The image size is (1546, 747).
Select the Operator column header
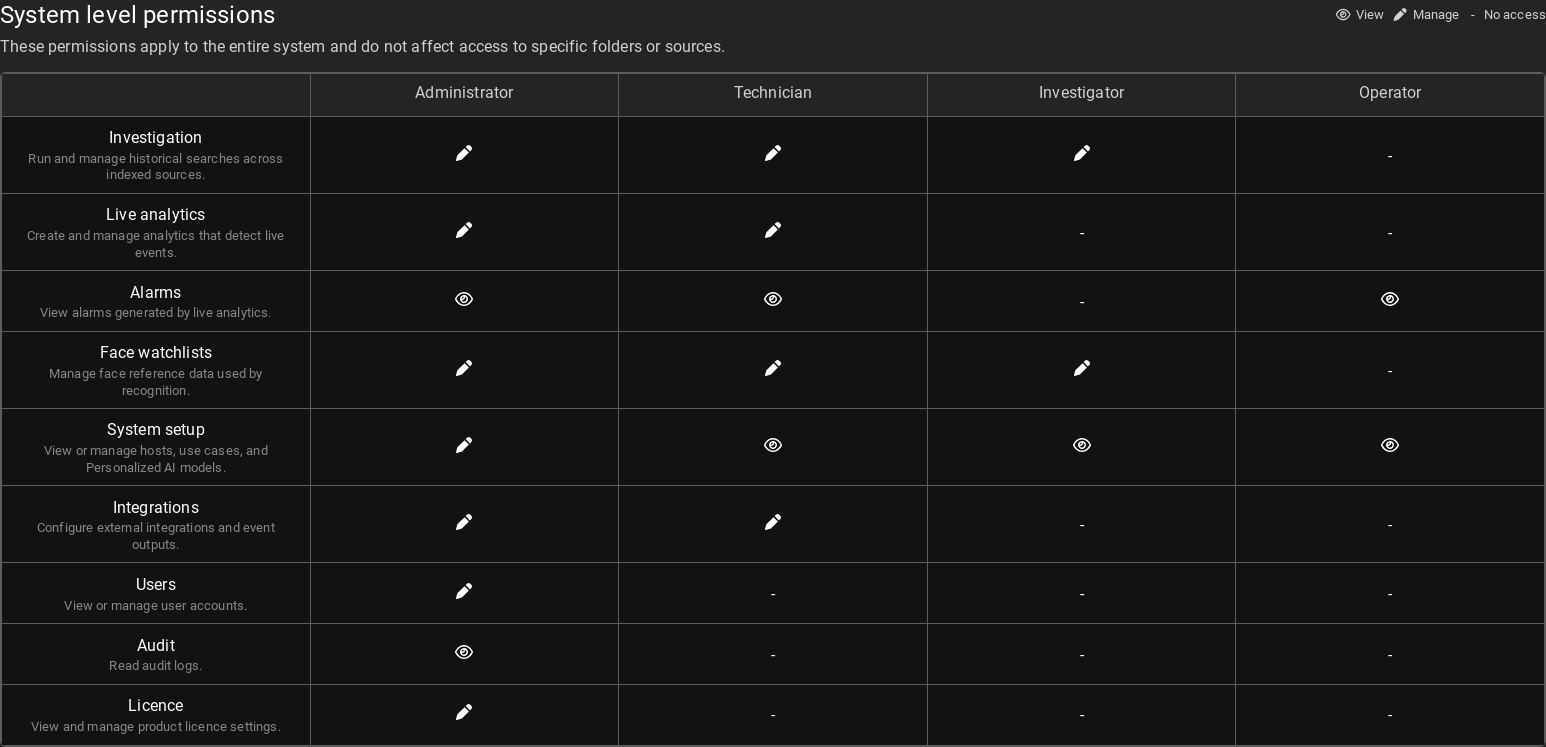click(x=1390, y=93)
